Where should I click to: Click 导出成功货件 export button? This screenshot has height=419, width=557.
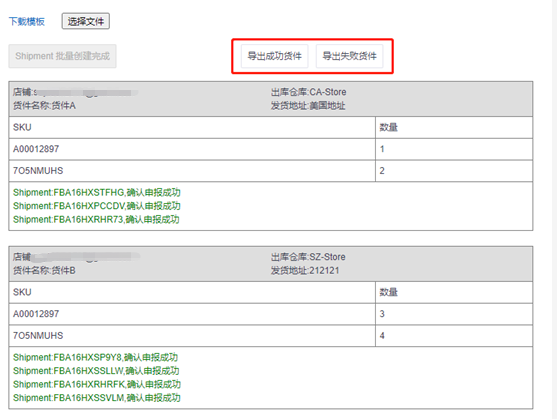click(275, 56)
